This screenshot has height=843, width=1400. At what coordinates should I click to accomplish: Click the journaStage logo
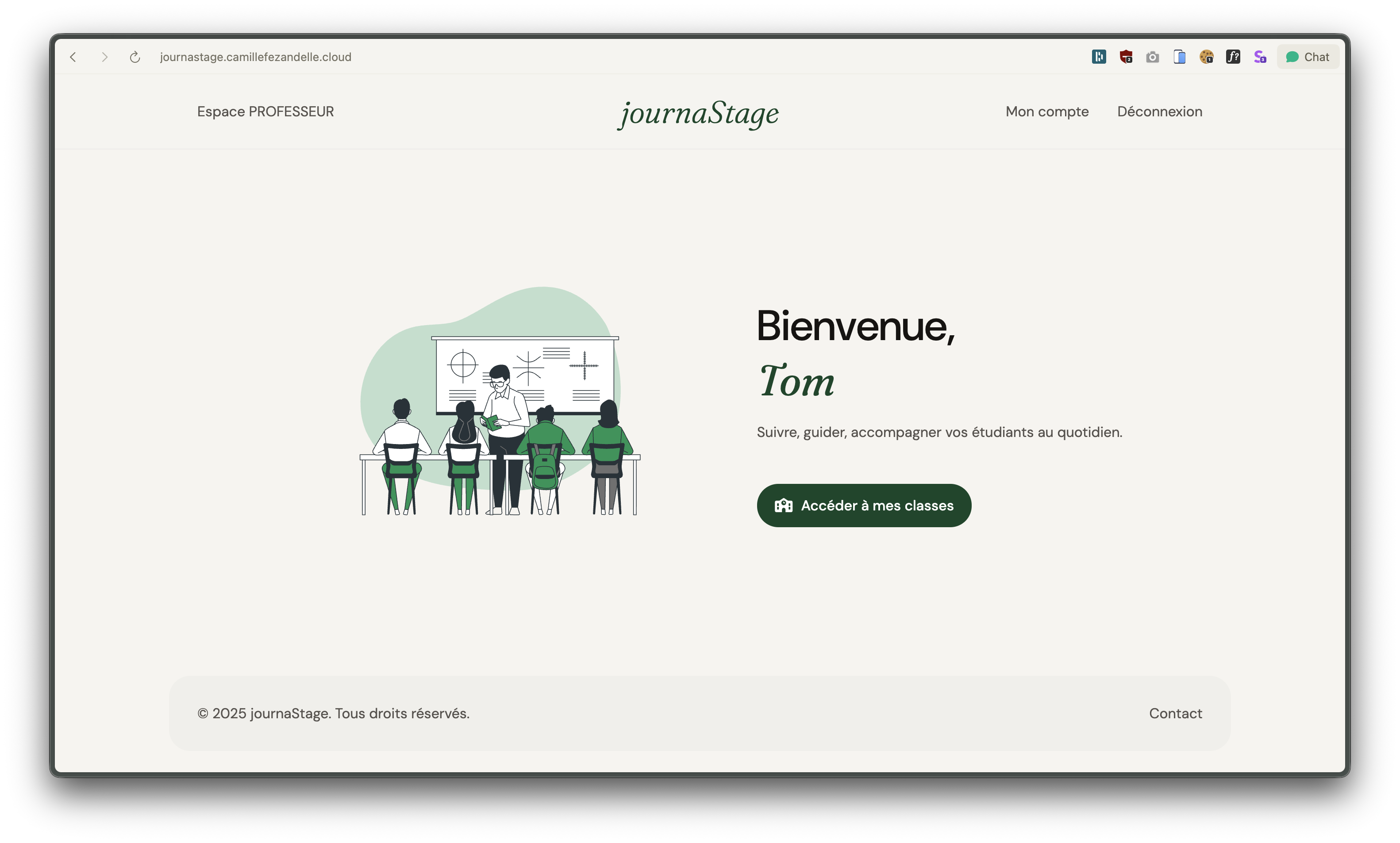pyautogui.click(x=698, y=113)
